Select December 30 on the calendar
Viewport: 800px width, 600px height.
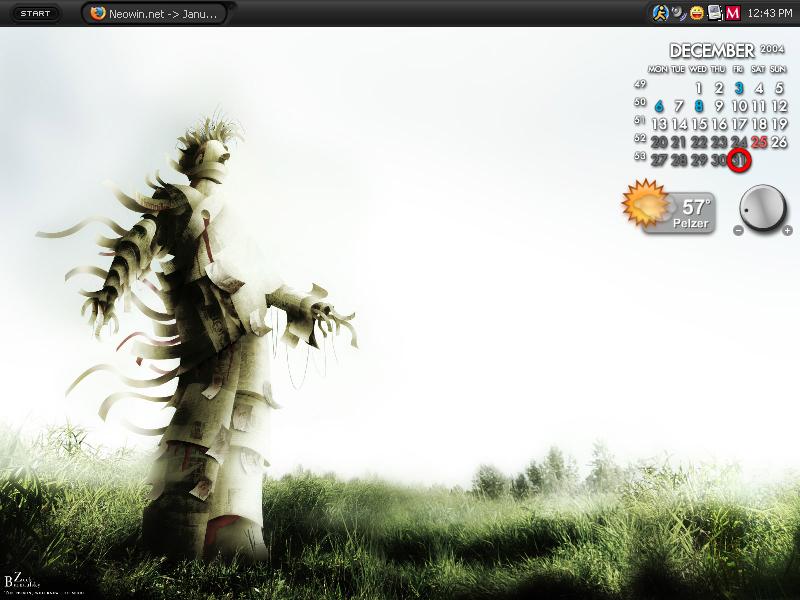719,160
